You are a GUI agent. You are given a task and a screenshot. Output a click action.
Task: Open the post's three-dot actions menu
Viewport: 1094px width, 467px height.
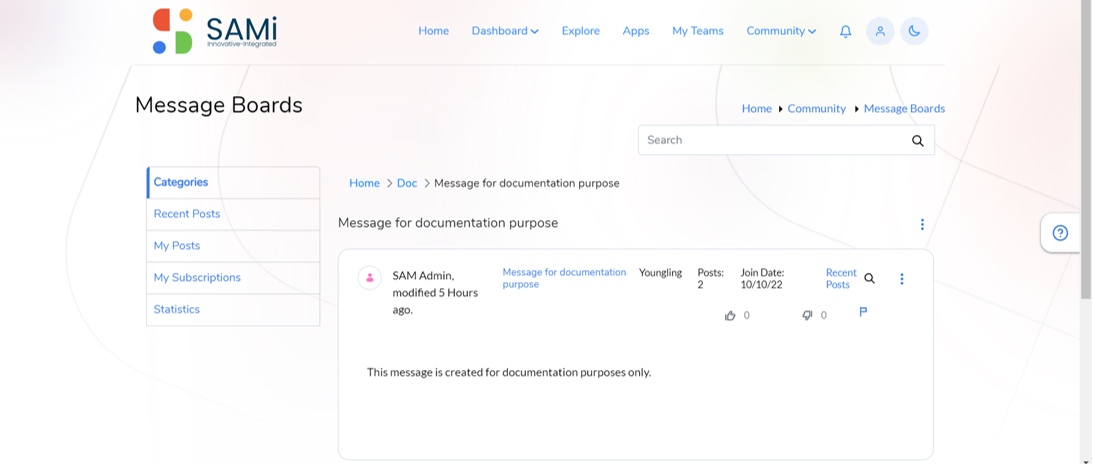pos(901,279)
